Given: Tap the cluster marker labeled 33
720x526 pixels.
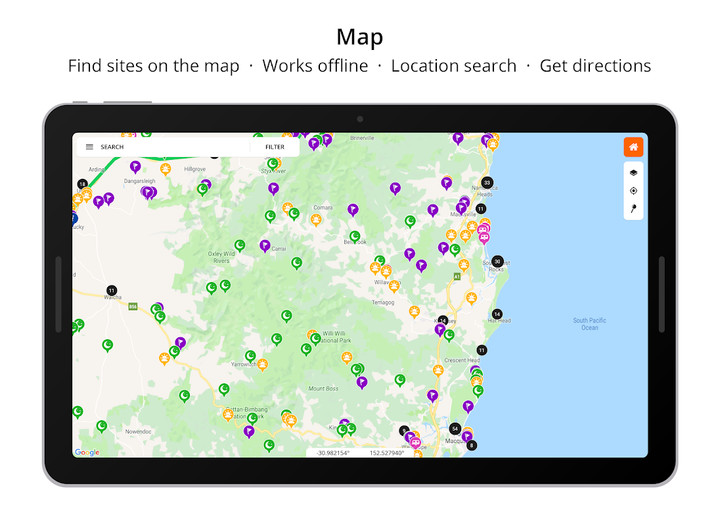Looking at the screenshot, I should [x=487, y=183].
